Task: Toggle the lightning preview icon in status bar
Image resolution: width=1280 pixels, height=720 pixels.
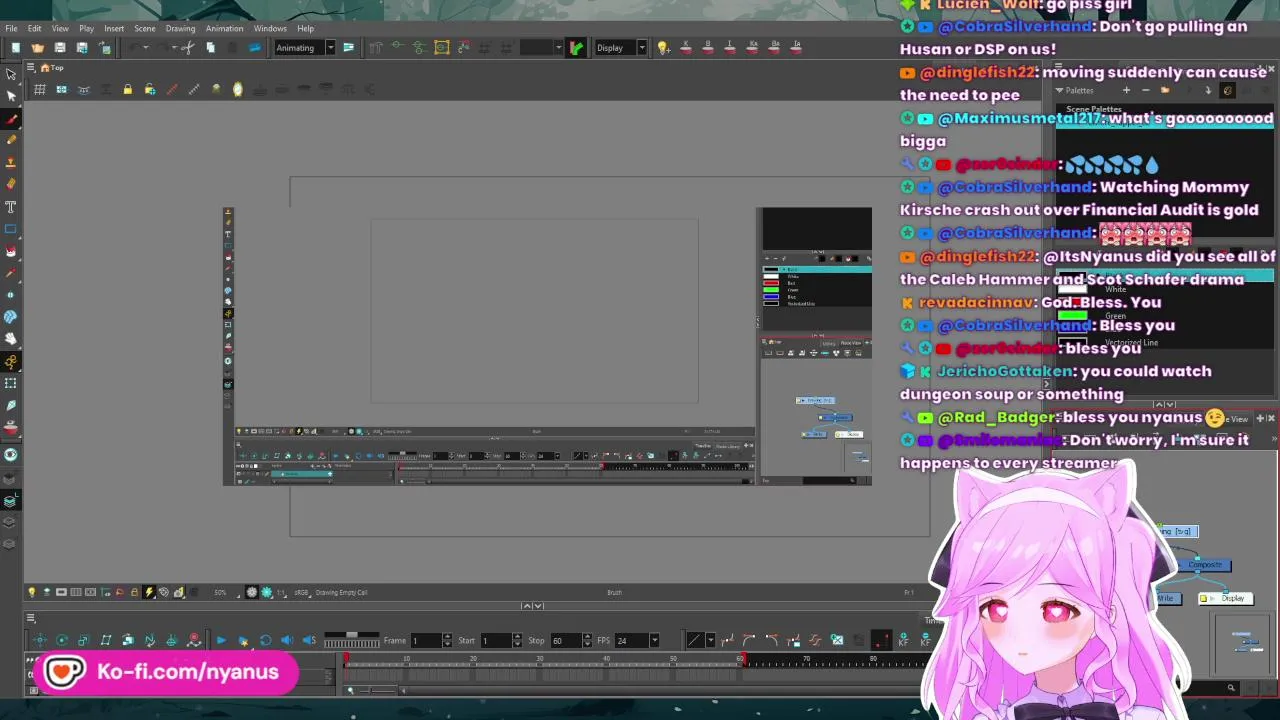Action: coord(149,592)
